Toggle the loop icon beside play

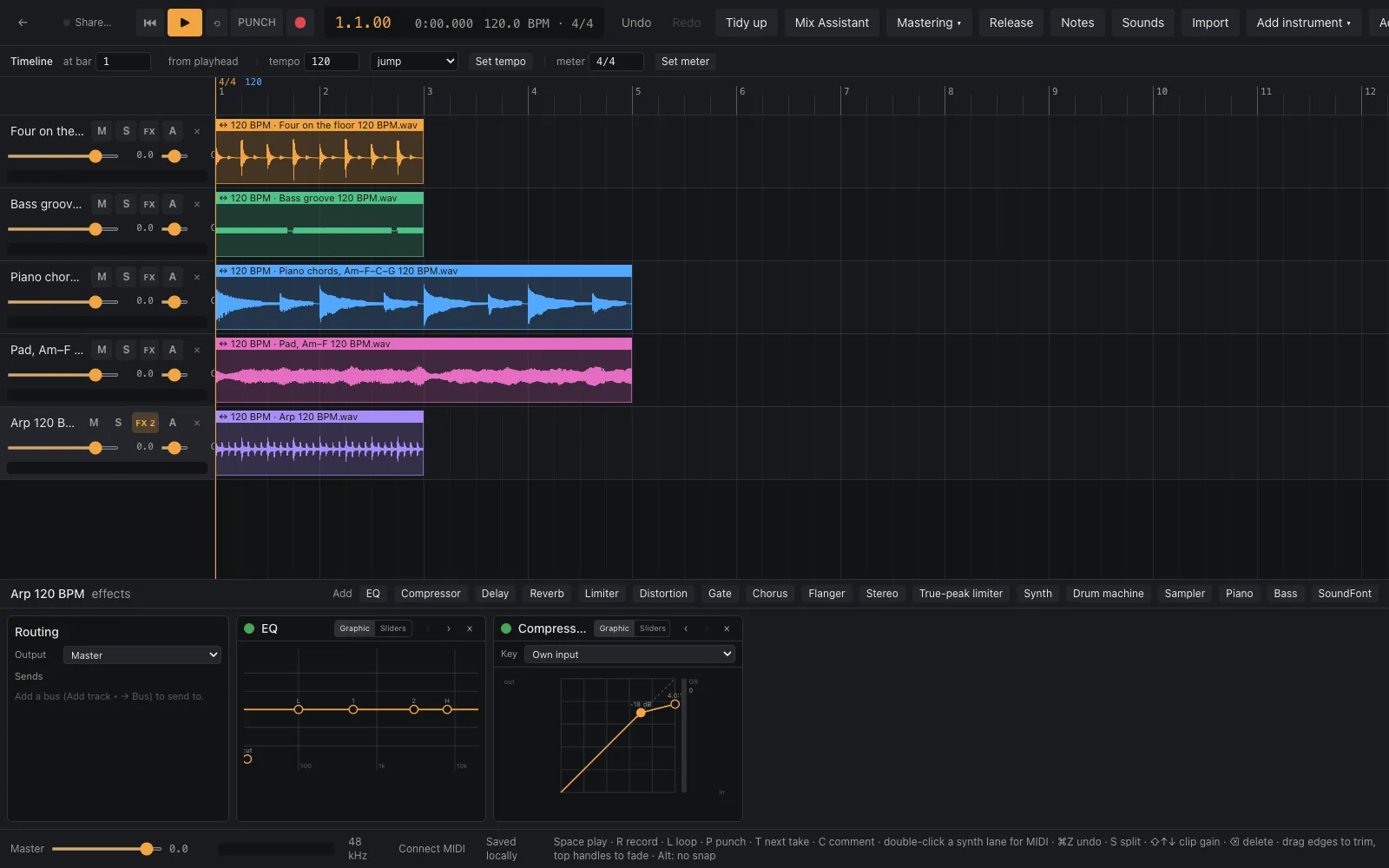[x=217, y=23]
